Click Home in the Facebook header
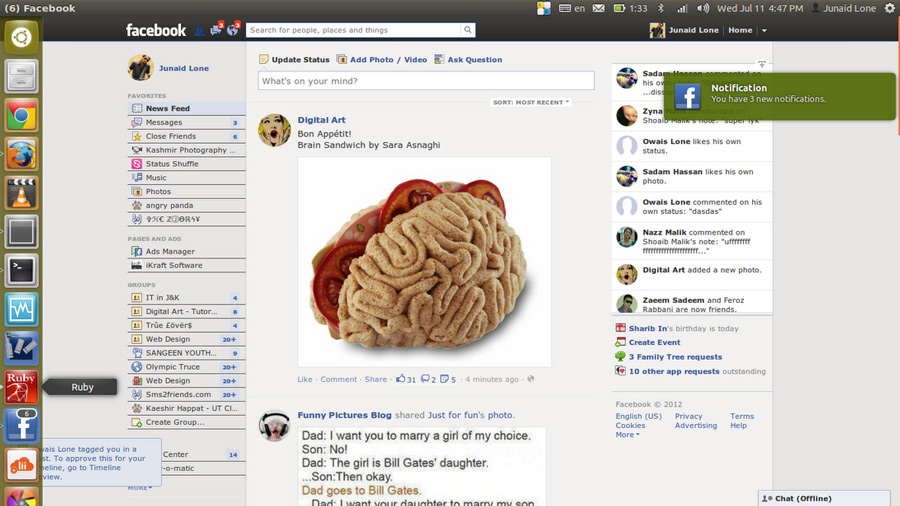This screenshot has width=900, height=506. point(740,30)
